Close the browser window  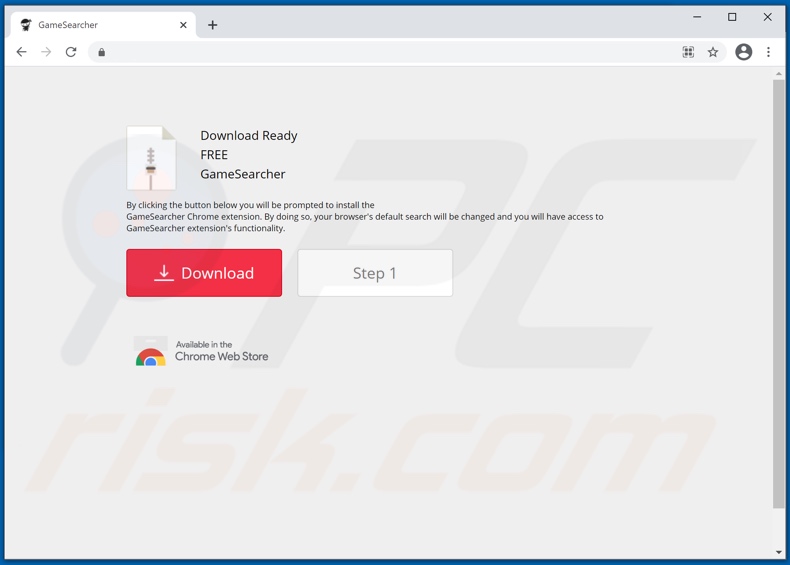tap(767, 17)
